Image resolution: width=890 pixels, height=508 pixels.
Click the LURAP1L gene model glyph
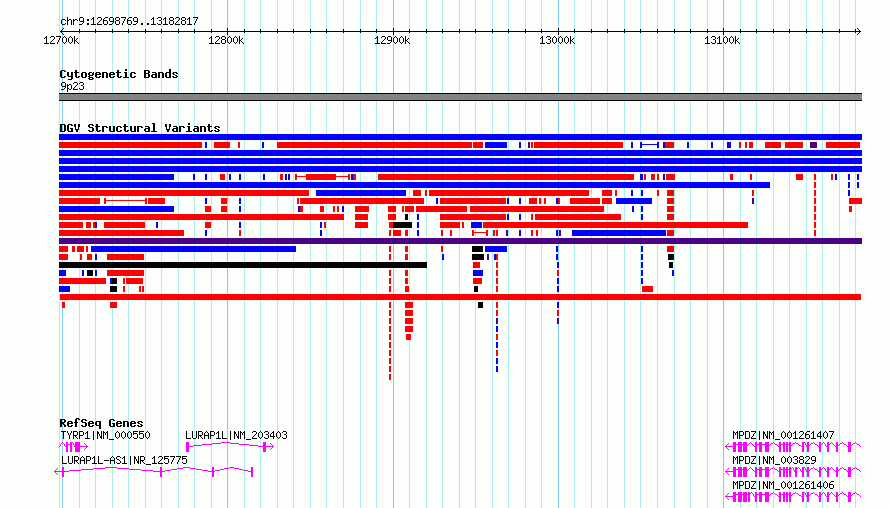point(230,447)
